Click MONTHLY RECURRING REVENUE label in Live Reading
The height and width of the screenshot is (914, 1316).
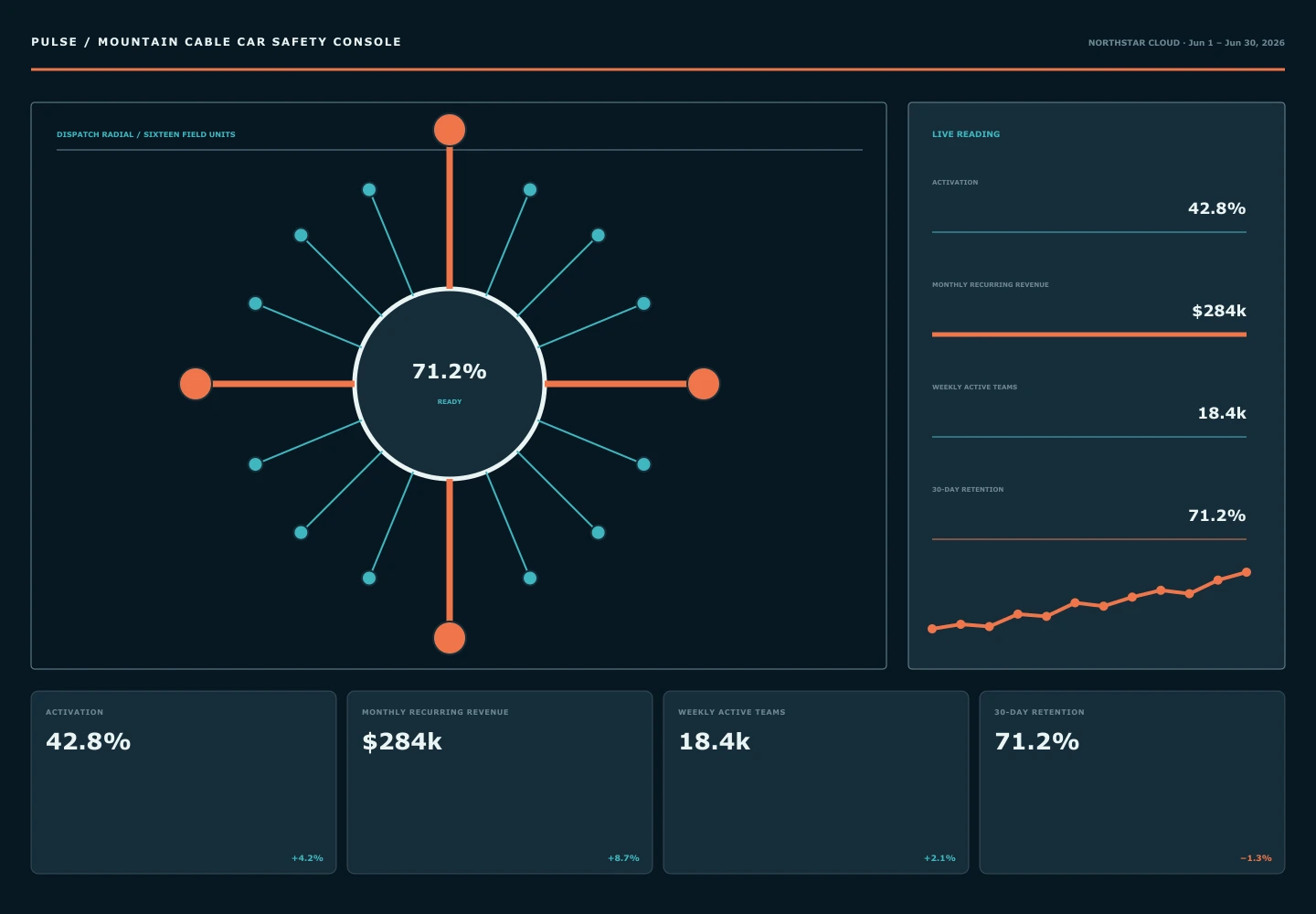(x=991, y=285)
